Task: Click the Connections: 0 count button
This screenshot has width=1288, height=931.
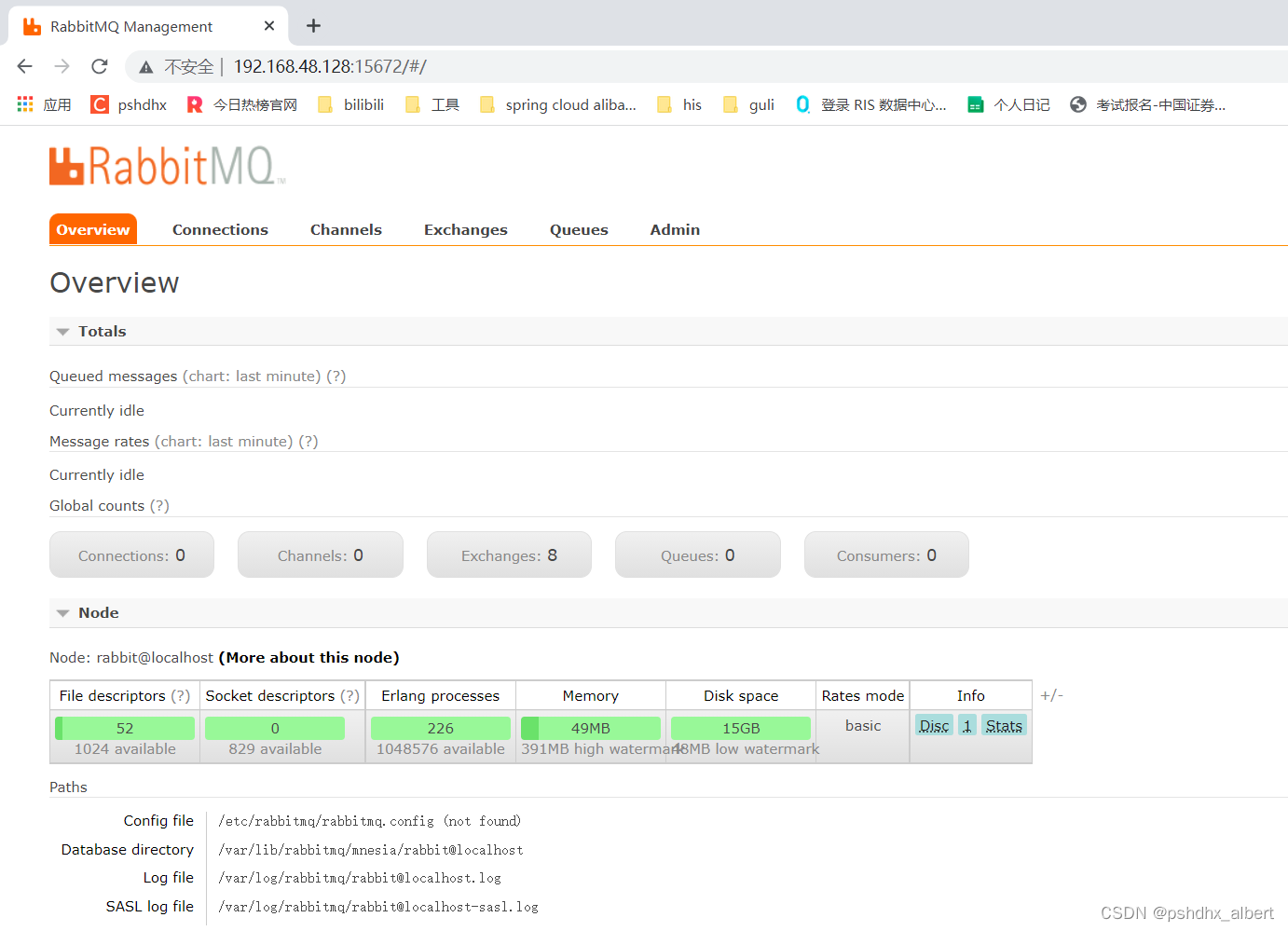Action: click(x=131, y=554)
